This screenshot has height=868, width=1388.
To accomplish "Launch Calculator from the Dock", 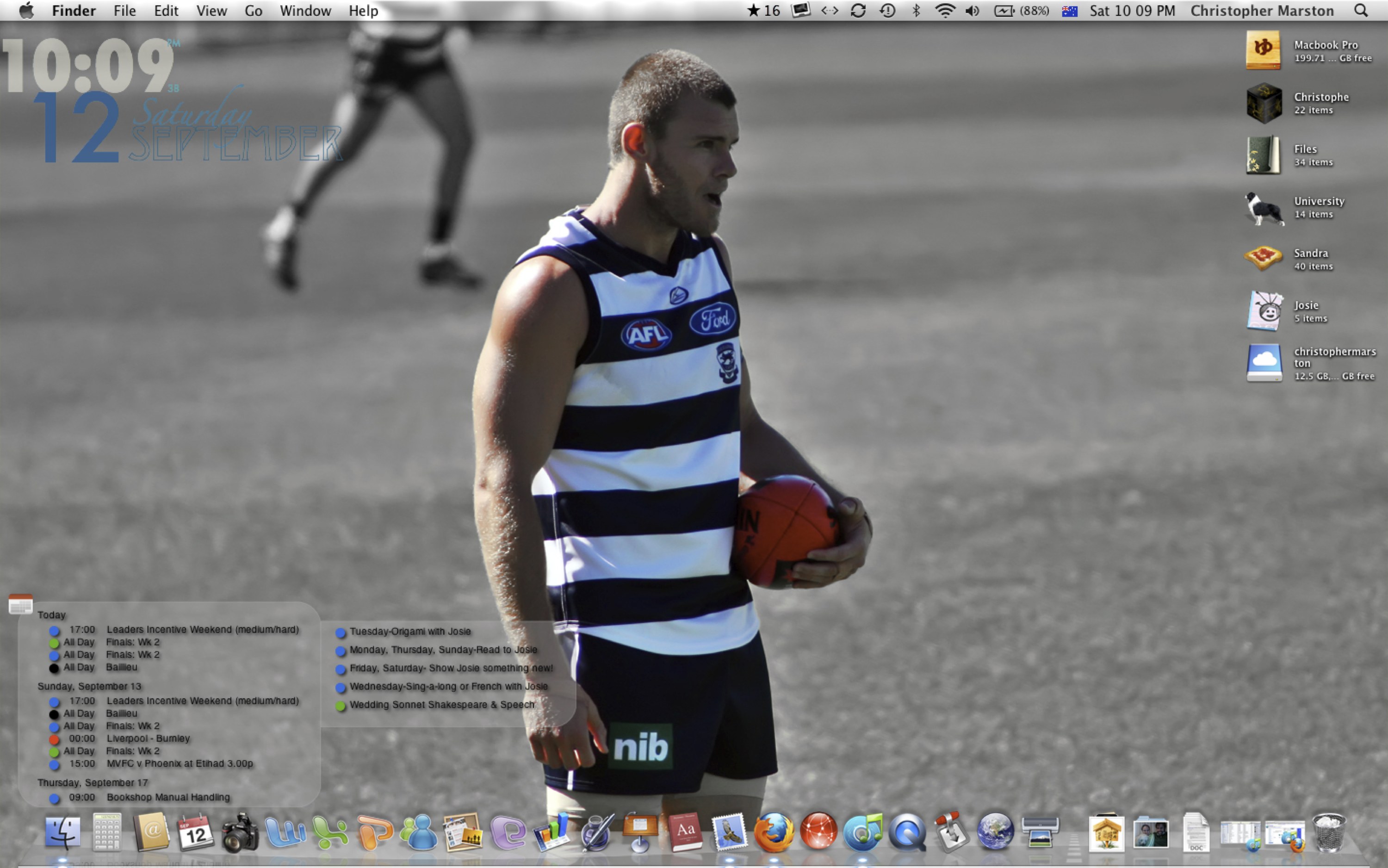I will (107, 832).
